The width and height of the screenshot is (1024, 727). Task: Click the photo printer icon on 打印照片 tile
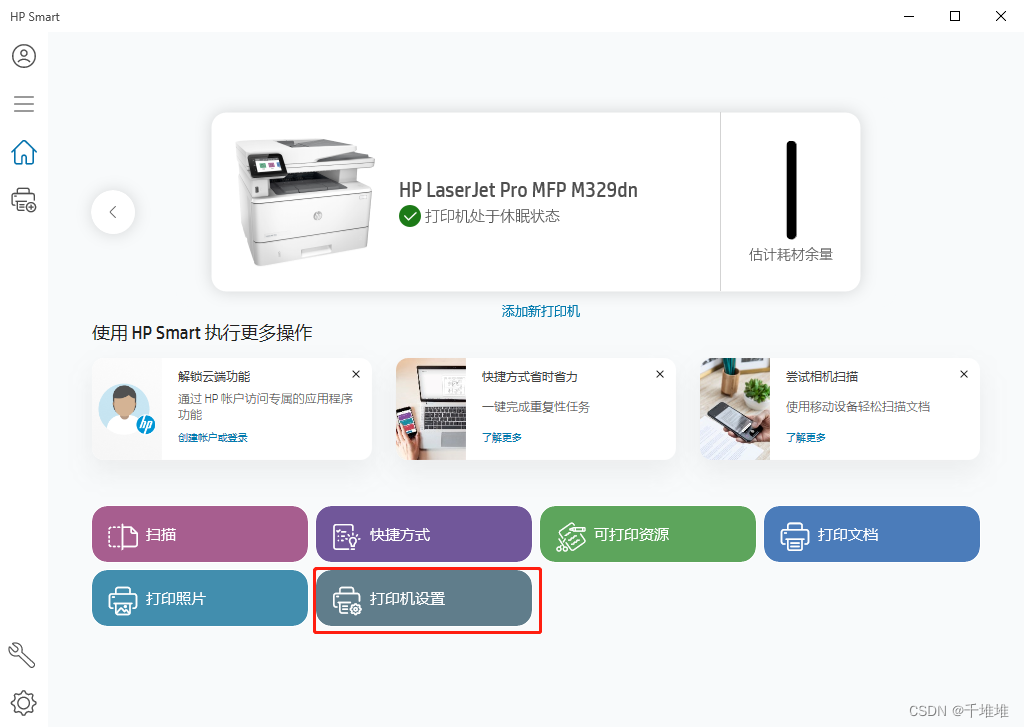(x=123, y=601)
